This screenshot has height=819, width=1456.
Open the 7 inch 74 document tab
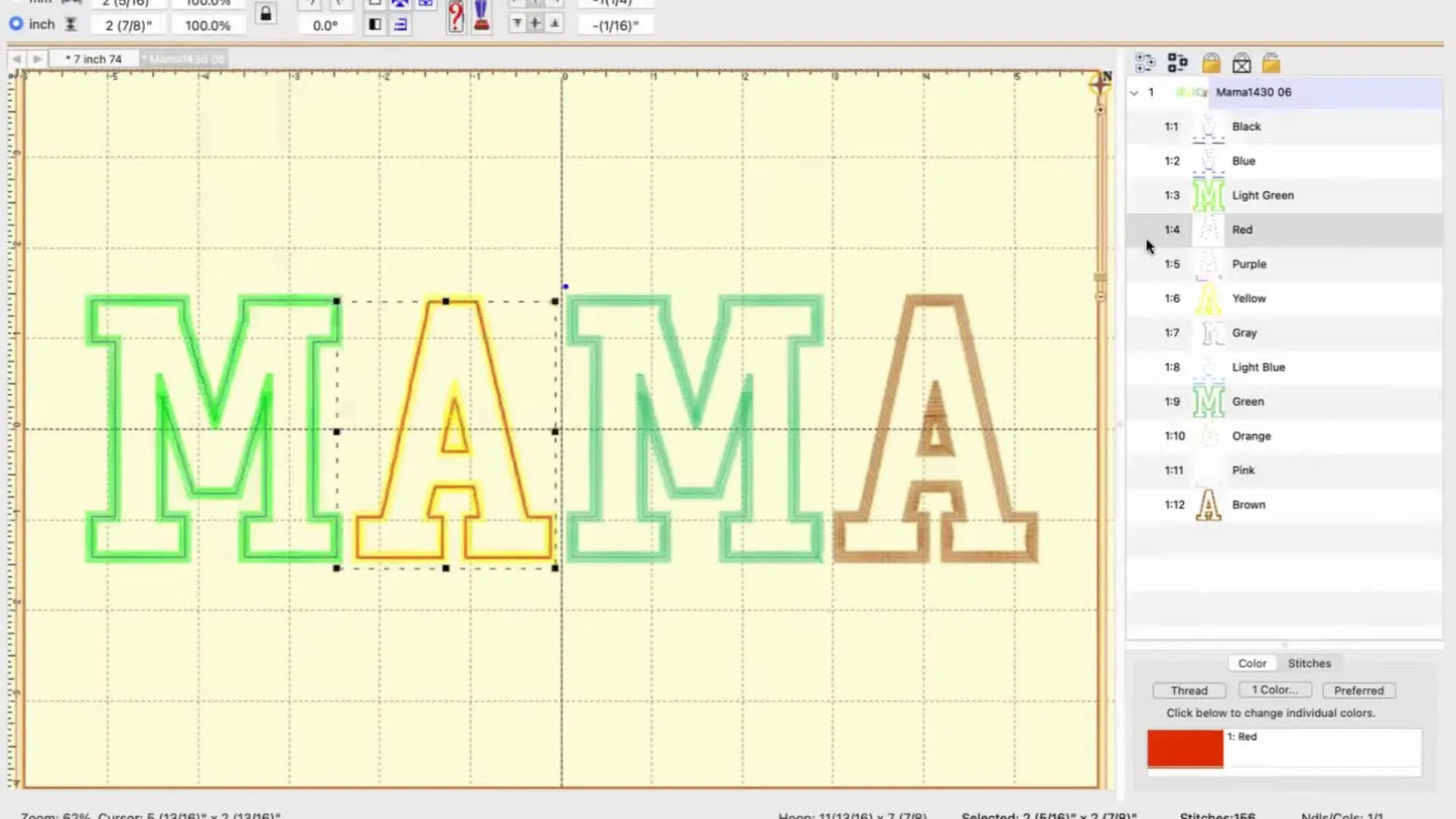click(94, 59)
